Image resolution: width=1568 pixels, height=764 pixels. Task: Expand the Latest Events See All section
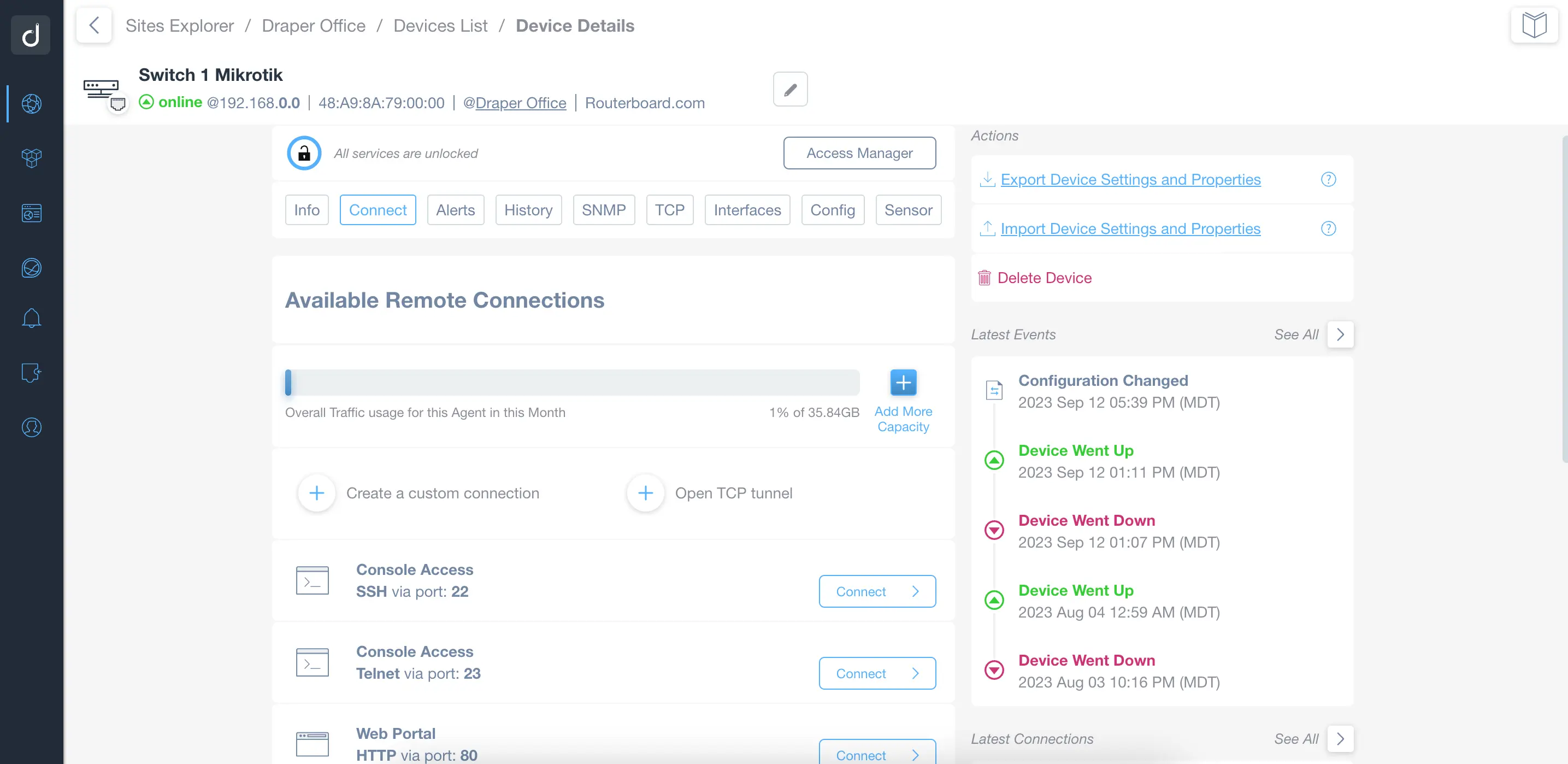click(1339, 334)
